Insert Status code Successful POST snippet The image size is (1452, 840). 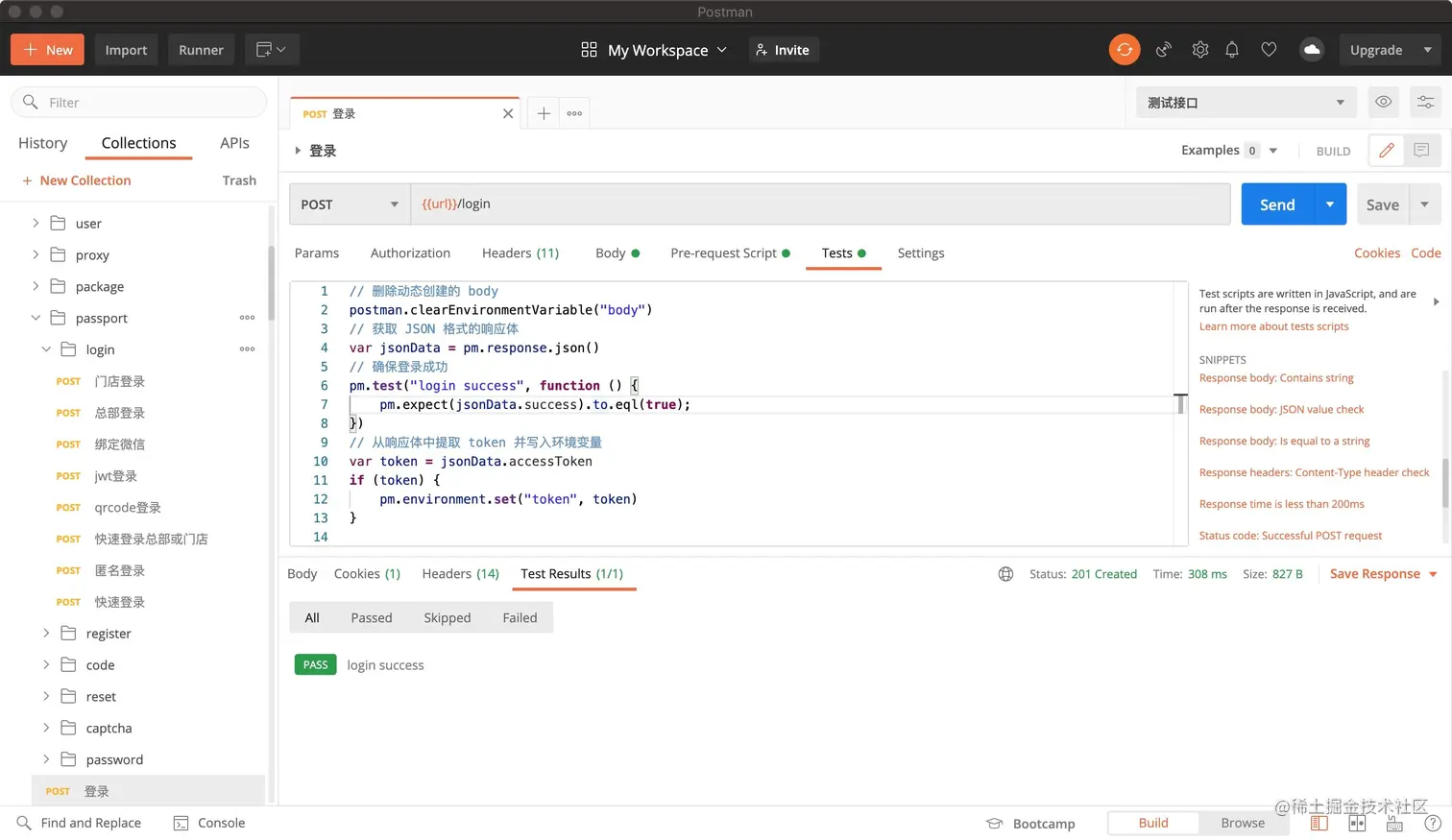1290,536
